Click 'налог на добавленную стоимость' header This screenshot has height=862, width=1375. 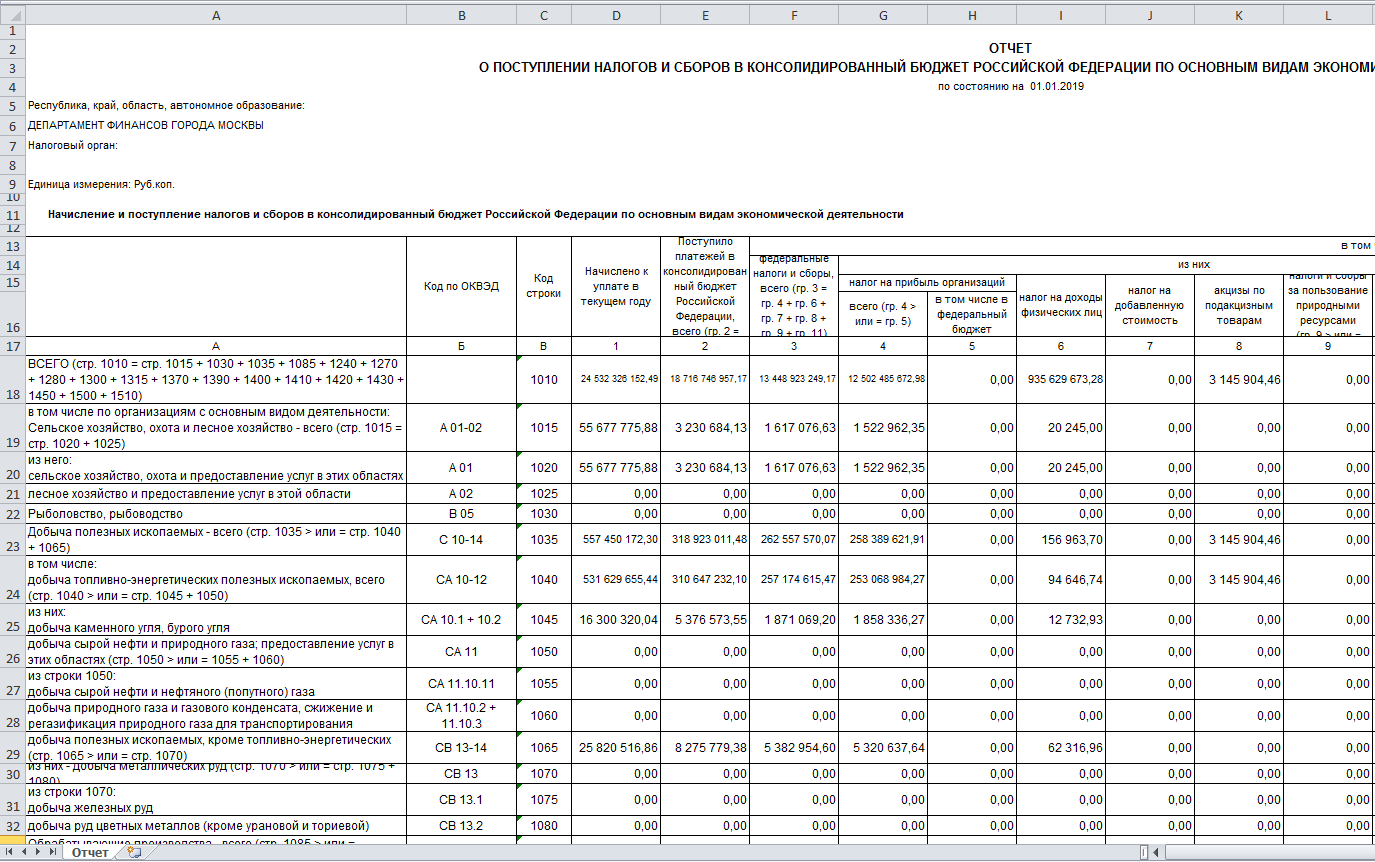point(1150,305)
